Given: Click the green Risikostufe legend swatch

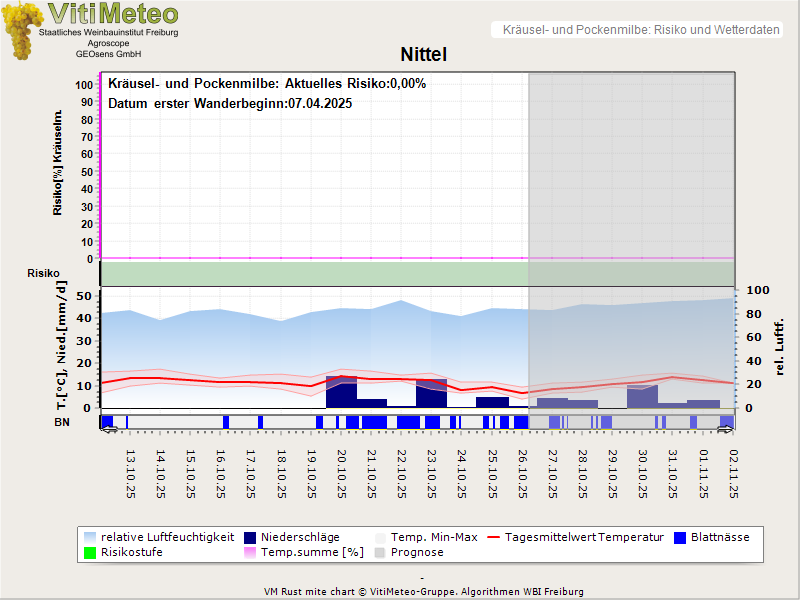Looking at the screenshot, I should coord(91,552).
